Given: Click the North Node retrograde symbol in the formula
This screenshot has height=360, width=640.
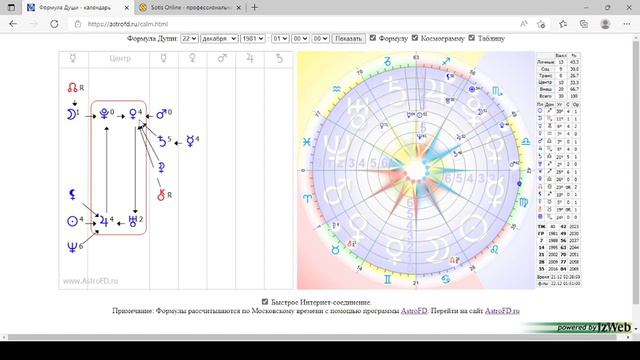Looking at the screenshot, I should (73, 87).
